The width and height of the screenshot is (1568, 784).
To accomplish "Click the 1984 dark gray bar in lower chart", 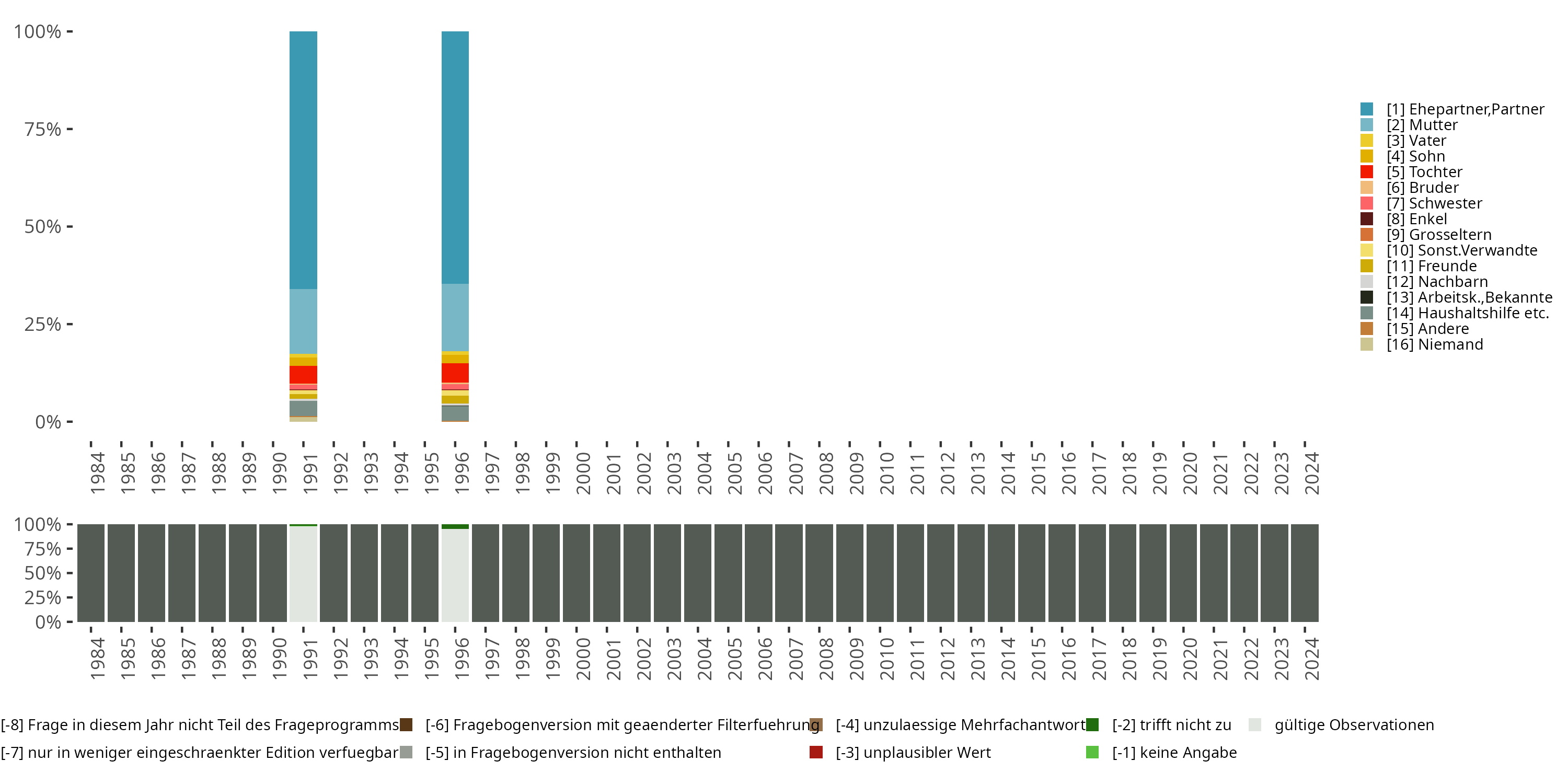I will (x=91, y=573).
